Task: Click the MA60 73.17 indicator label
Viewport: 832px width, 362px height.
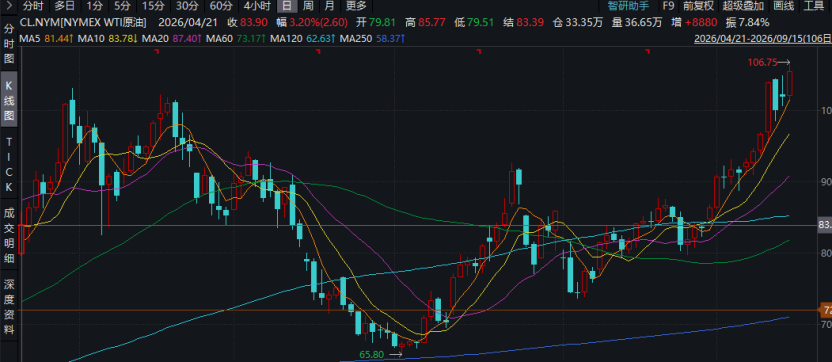Action: coord(237,39)
